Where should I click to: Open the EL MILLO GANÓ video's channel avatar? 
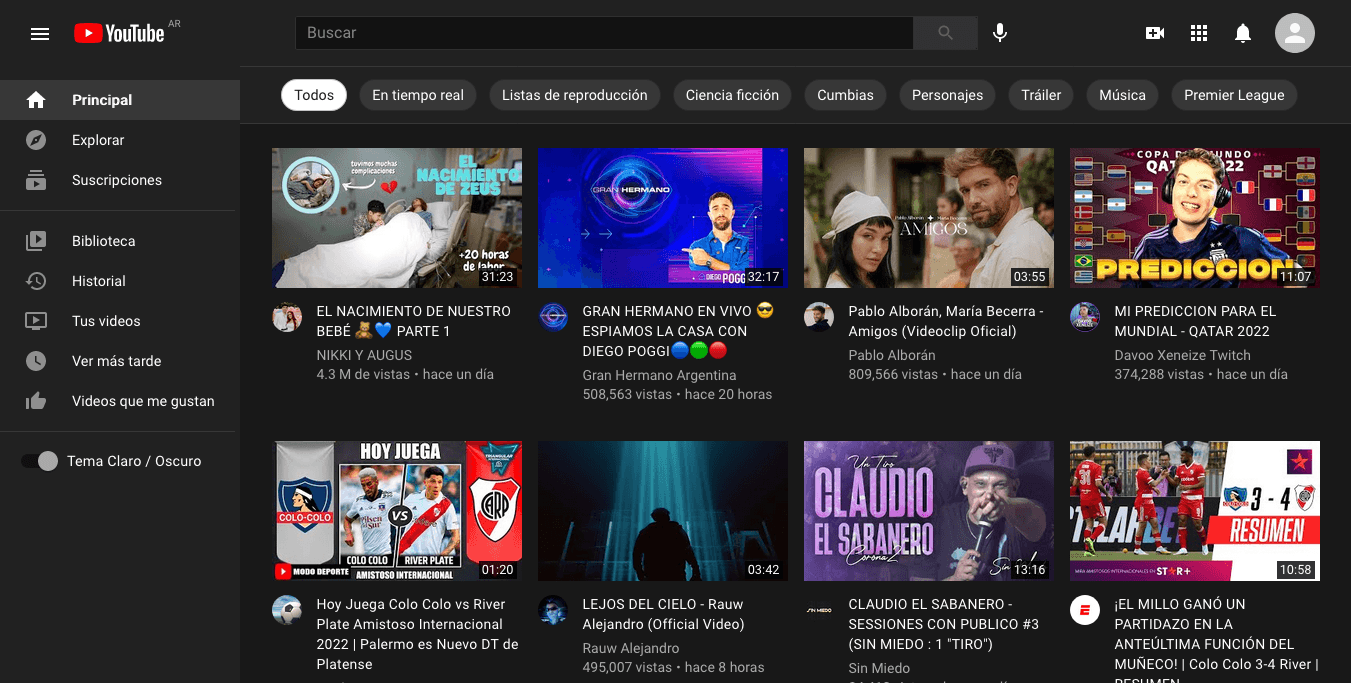[x=1085, y=610]
